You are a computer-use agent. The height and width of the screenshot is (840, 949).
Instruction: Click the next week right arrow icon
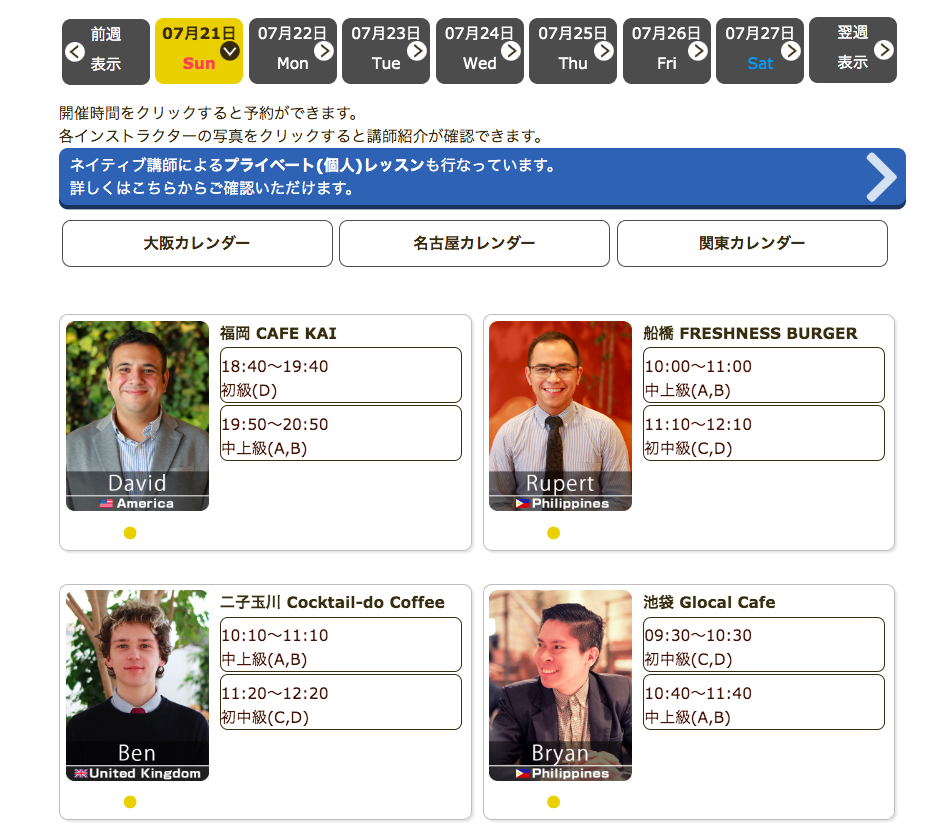(883, 50)
